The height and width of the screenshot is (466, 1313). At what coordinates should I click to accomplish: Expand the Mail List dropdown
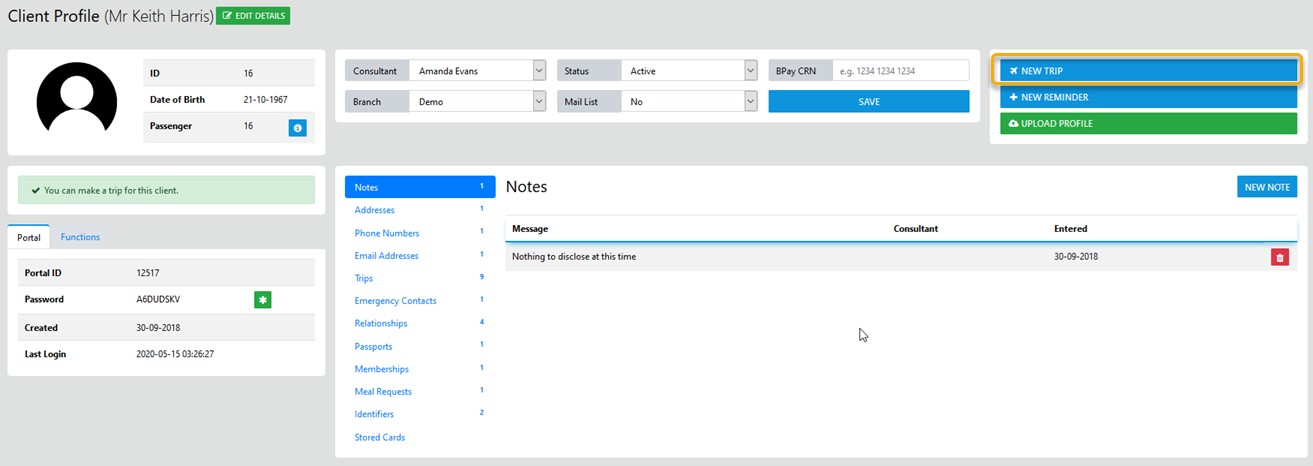tap(688, 102)
